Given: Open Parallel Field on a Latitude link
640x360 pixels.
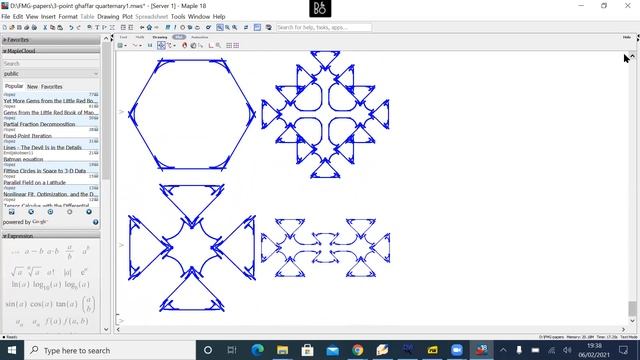Looking at the screenshot, I should pos(35,182).
